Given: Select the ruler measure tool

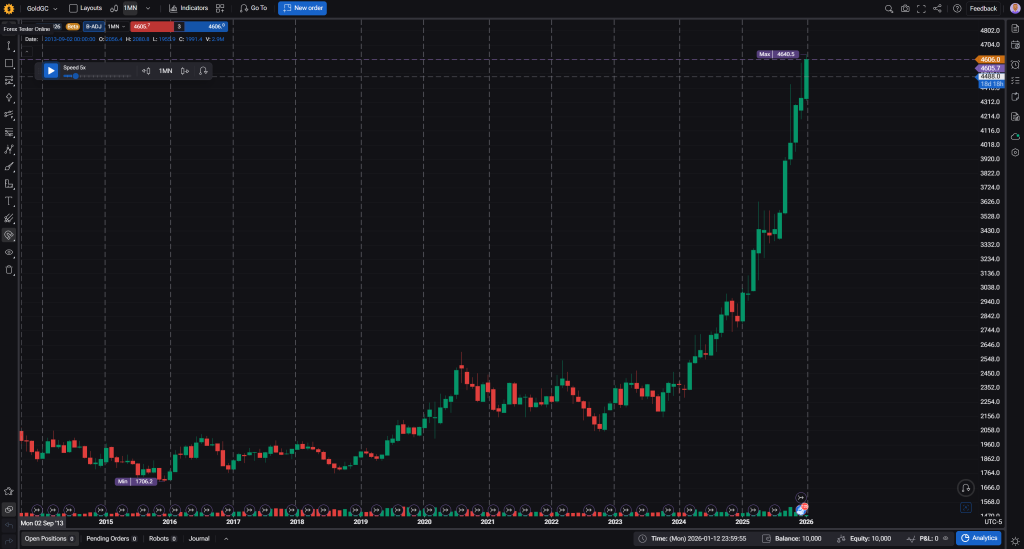Looking at the screenshot, I should click(8, 184).
